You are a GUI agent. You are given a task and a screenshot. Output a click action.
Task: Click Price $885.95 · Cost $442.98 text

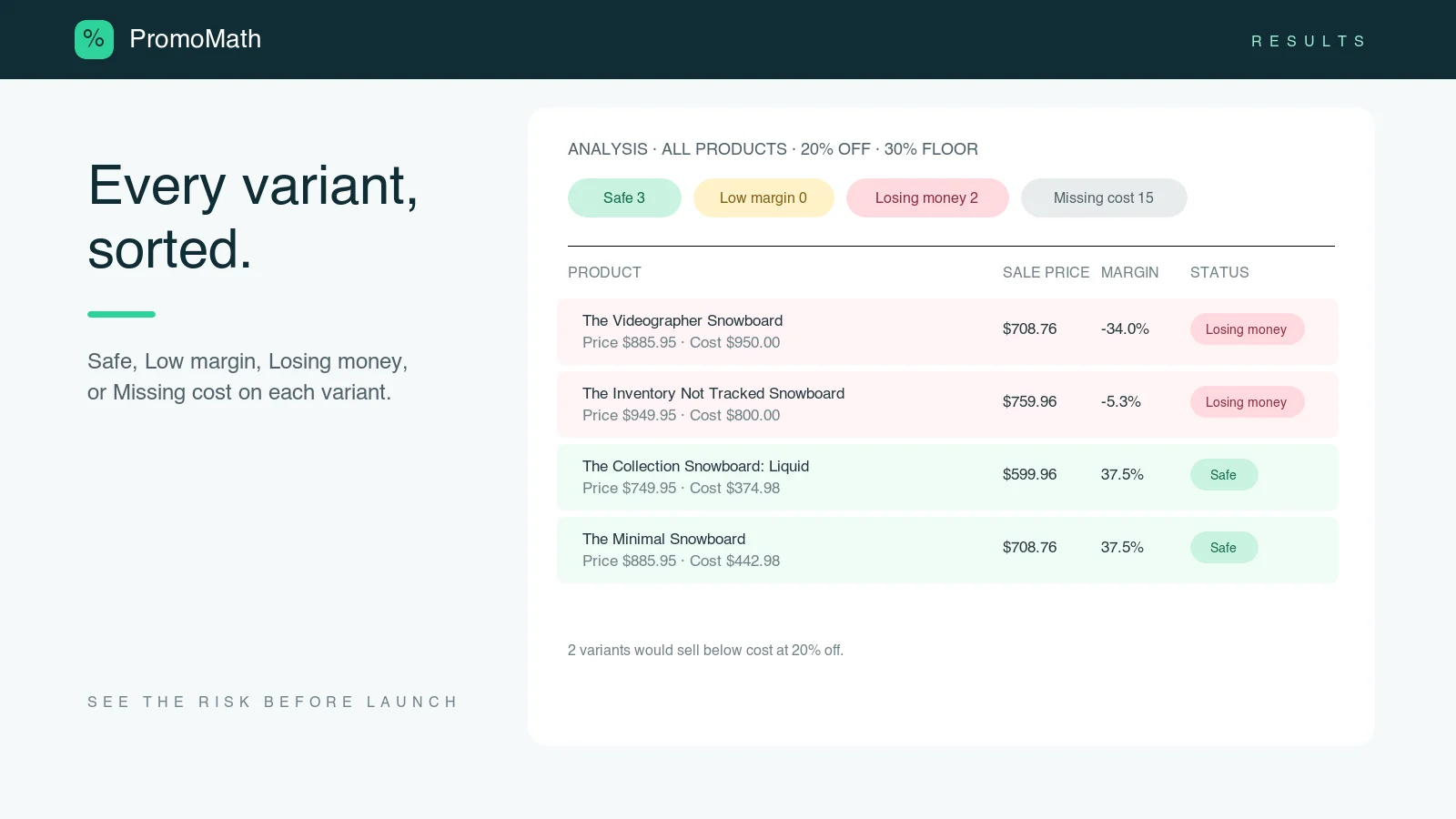[681, 561]
